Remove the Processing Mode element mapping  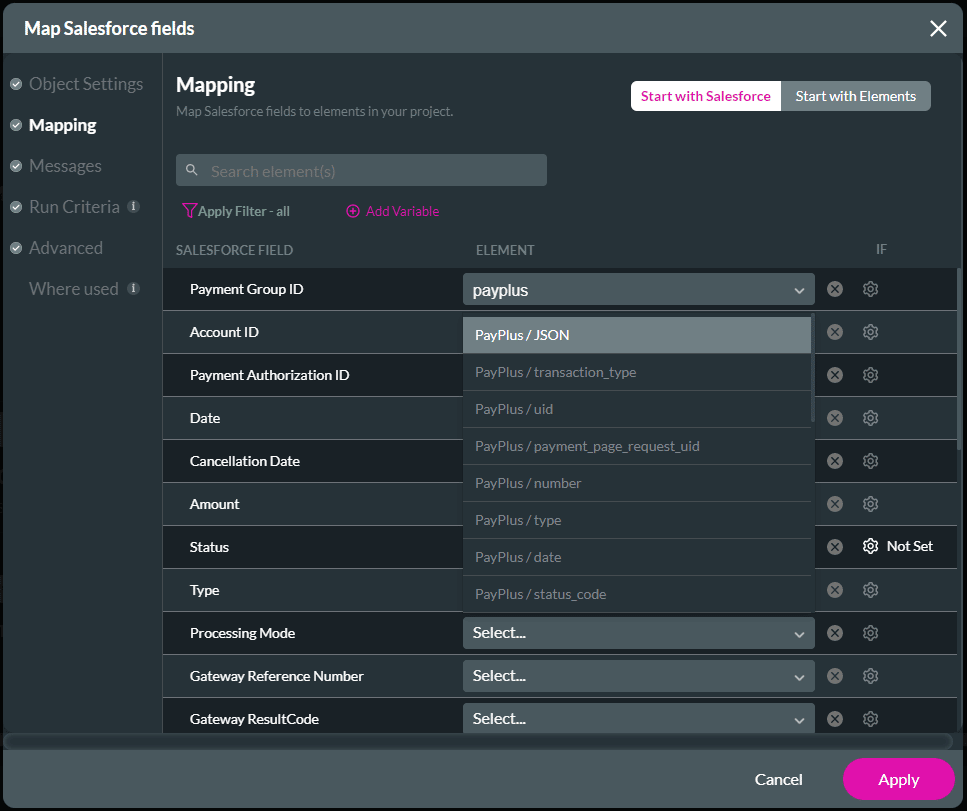(x=835, y=633)
